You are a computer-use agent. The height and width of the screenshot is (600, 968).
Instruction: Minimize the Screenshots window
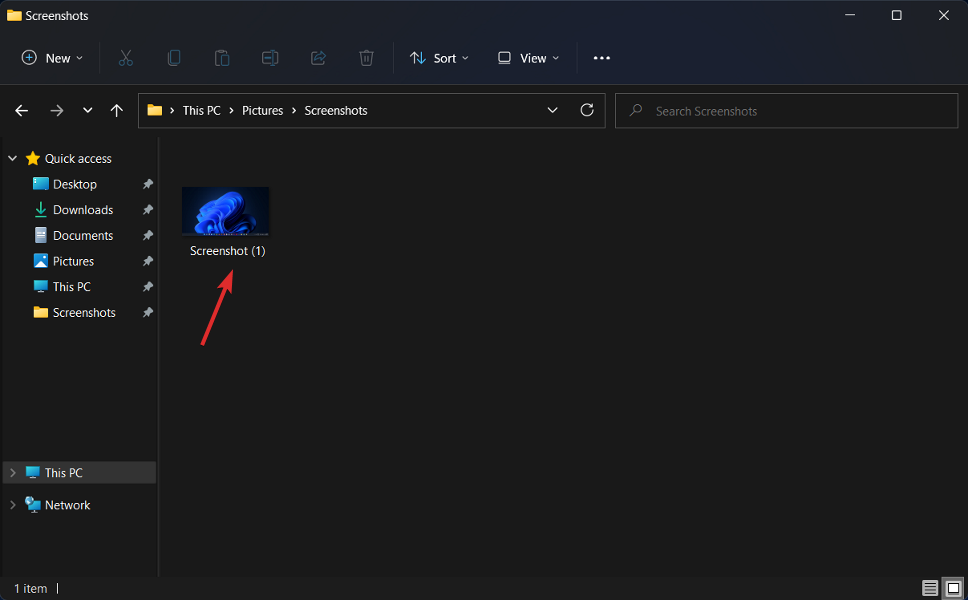coord(850,15)
